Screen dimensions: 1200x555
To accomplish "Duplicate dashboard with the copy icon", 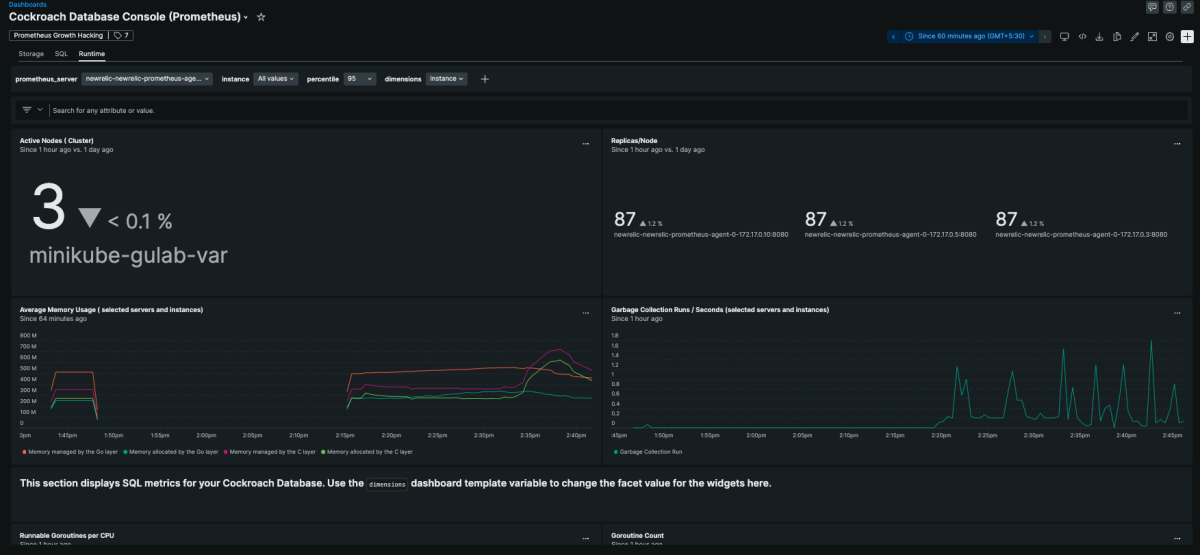I will click(1117, 36).
